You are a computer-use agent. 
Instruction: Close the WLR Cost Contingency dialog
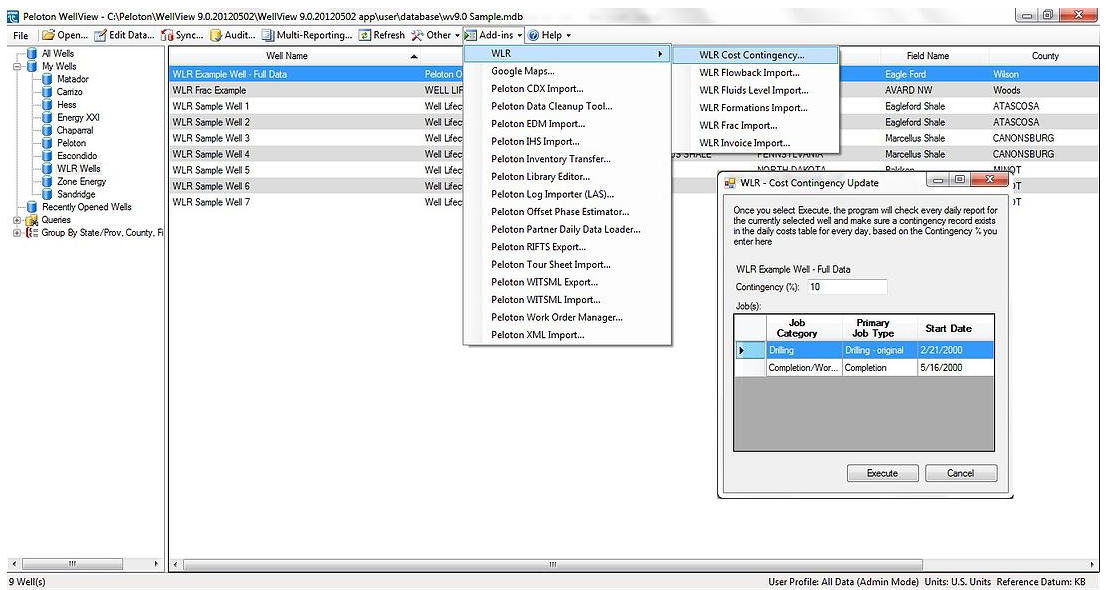[x=989, y=181]
